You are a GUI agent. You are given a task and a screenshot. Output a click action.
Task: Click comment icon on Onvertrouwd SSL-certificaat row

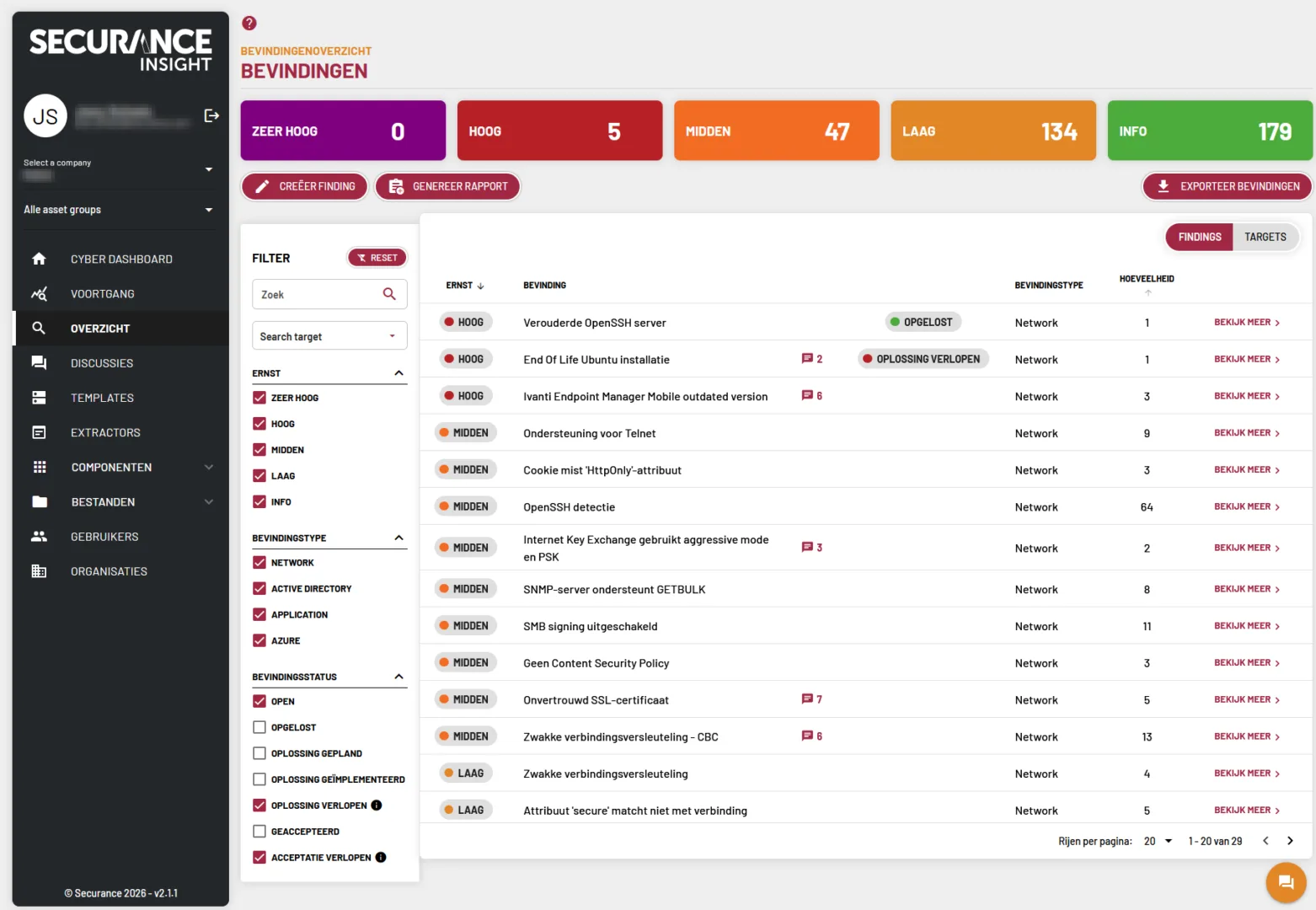[x=807, y=699]
